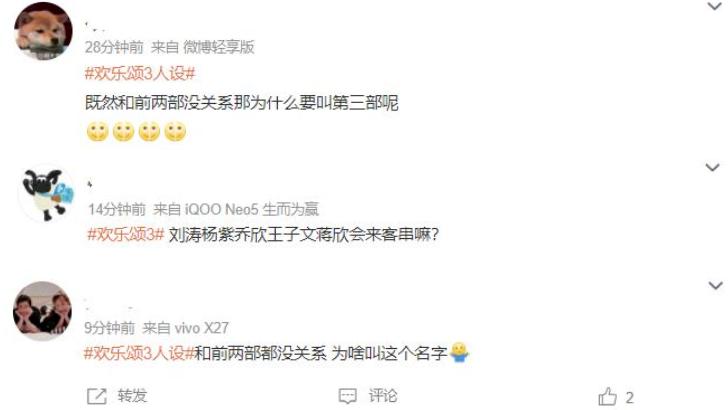Viewport: 728px width, 410px height.
Task: Click source link 微博轻享版
Action: (219, 47)
